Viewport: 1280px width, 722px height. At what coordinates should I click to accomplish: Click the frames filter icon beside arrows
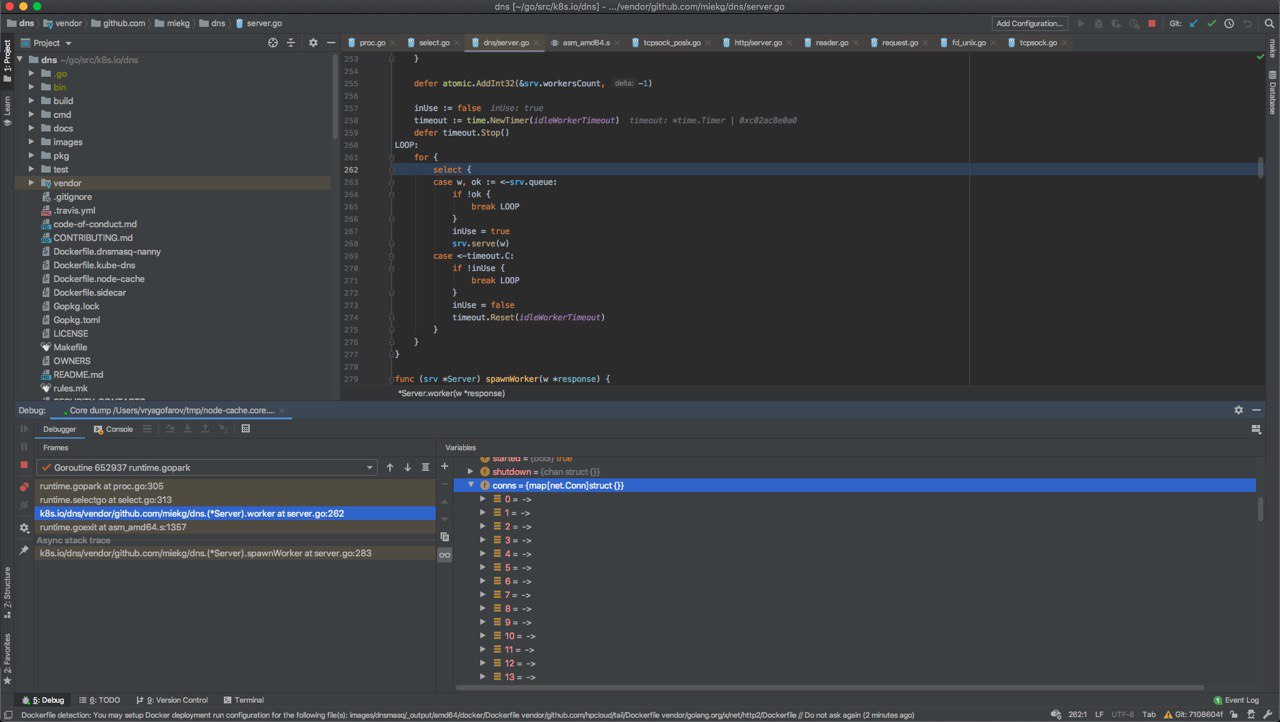[x=425, y=467]
